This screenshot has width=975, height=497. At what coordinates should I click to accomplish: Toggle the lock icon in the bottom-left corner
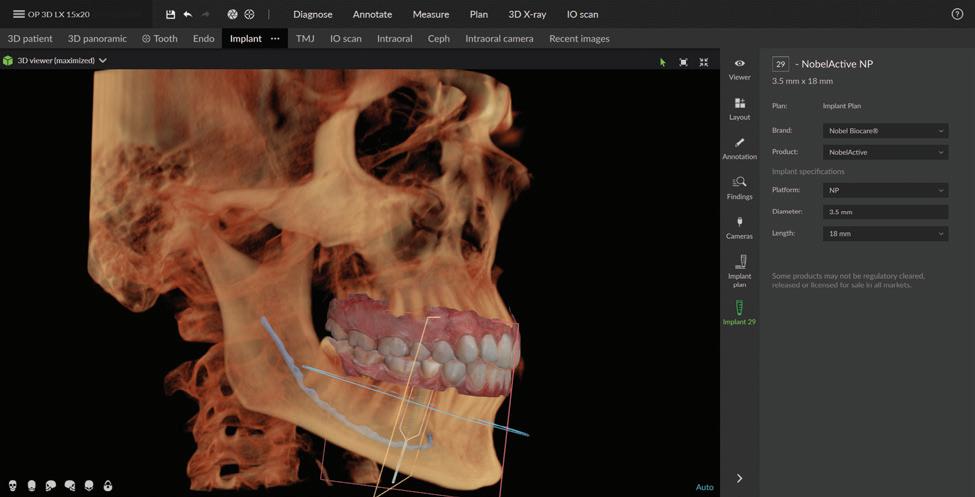pos(108,486)
